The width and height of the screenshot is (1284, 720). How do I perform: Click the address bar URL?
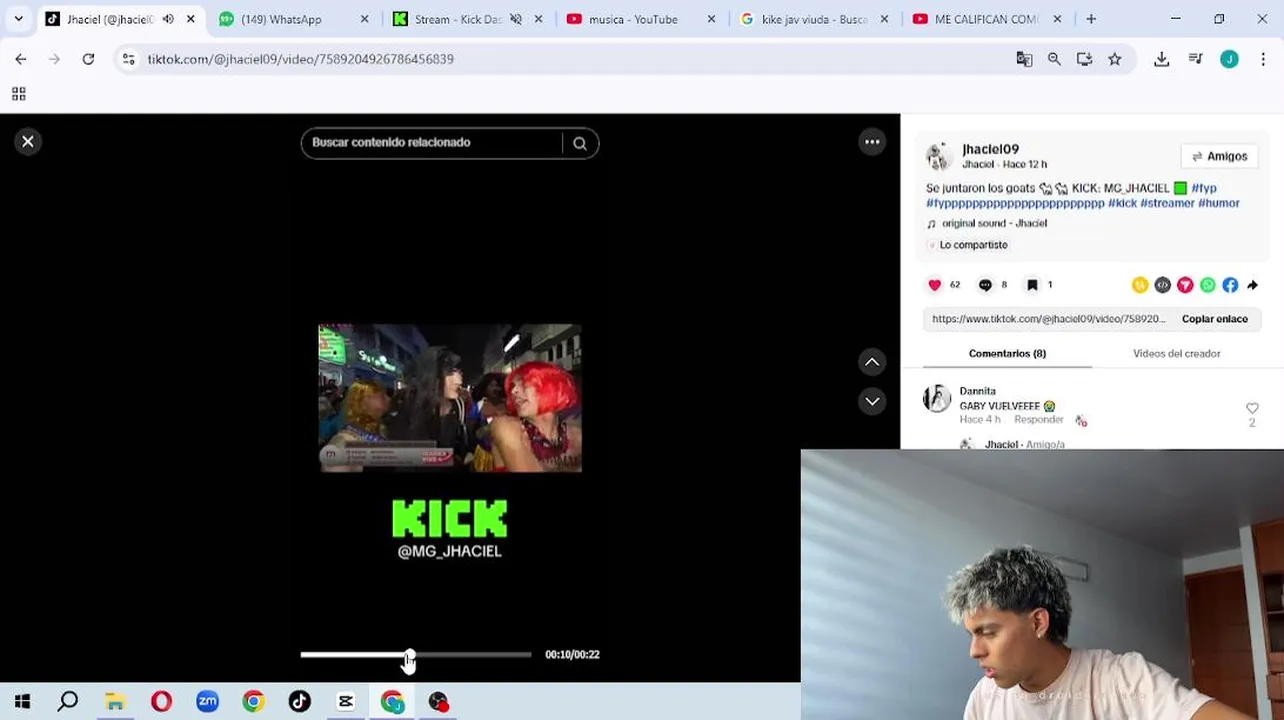(300, 59)
